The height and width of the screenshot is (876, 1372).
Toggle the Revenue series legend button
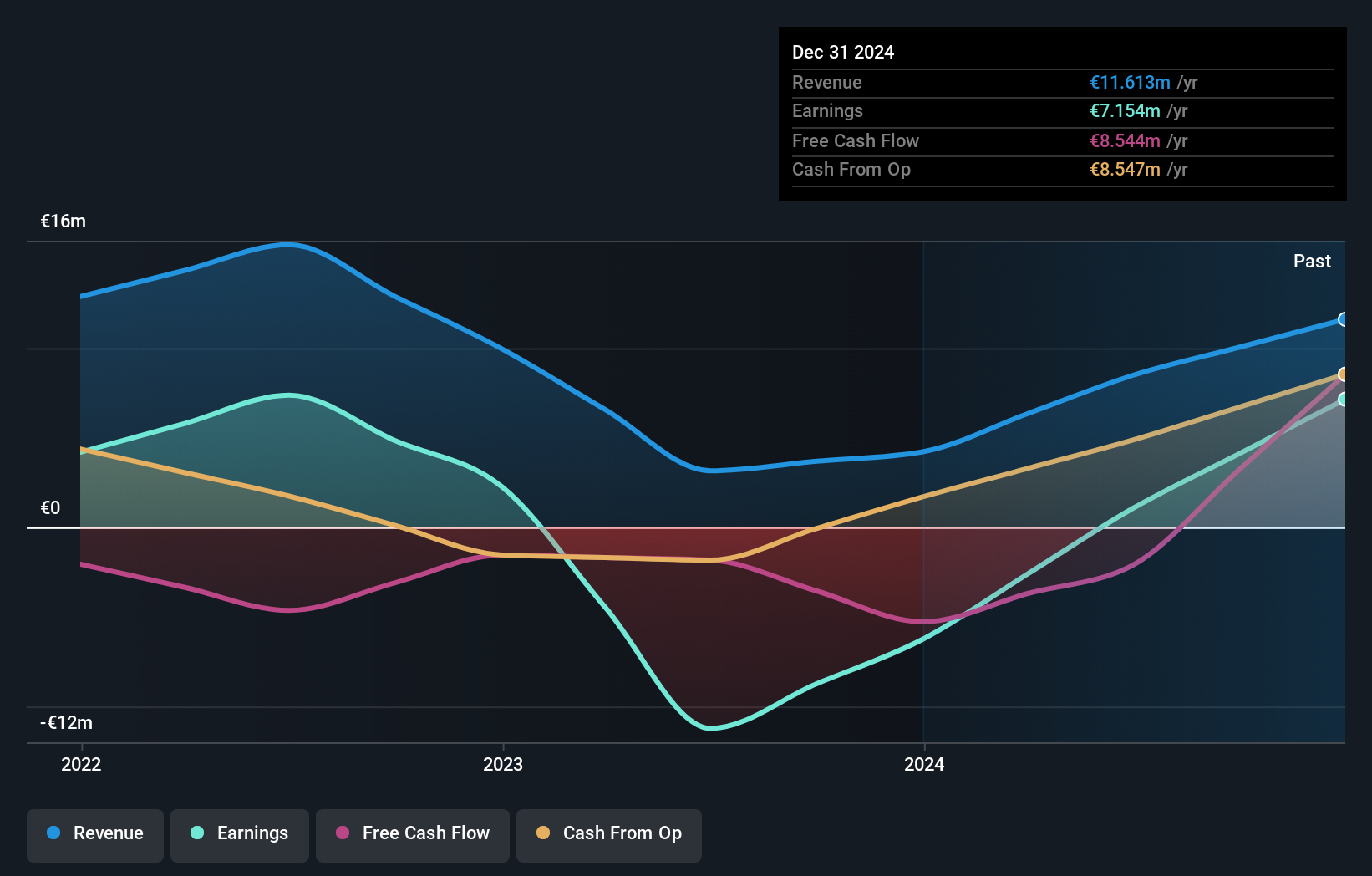pyautogui.click(x=95, y=835)
